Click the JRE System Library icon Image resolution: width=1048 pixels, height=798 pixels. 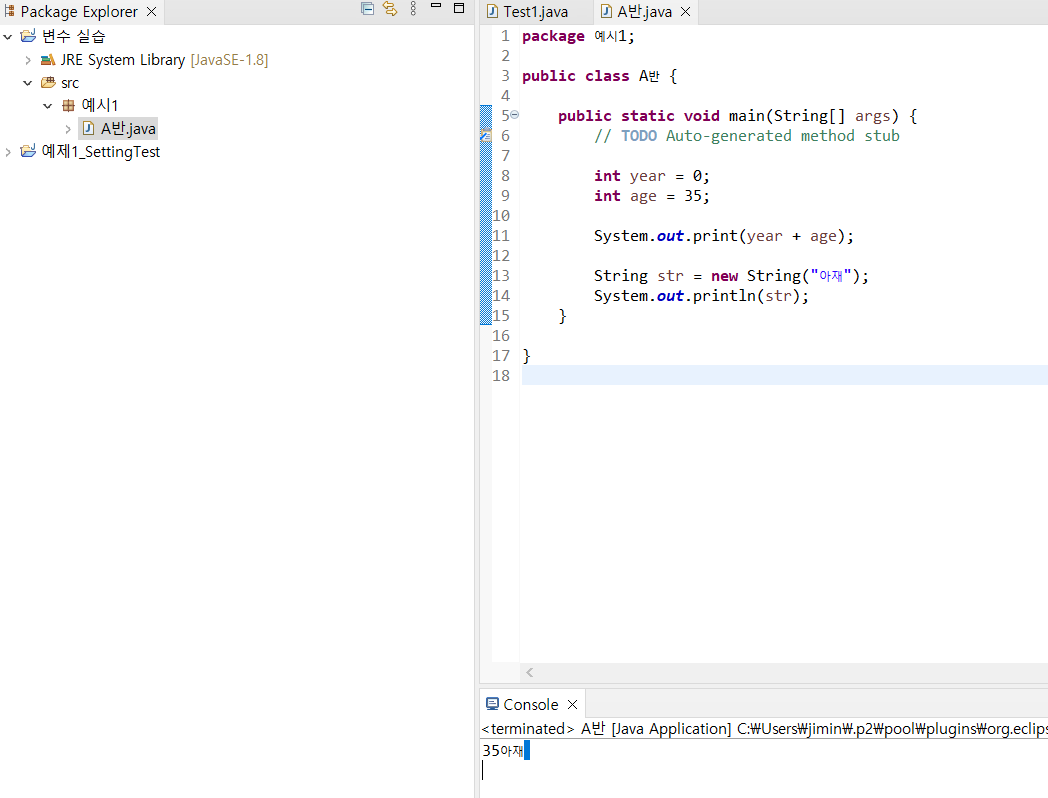pyautogui.click(x=47, y=60)
